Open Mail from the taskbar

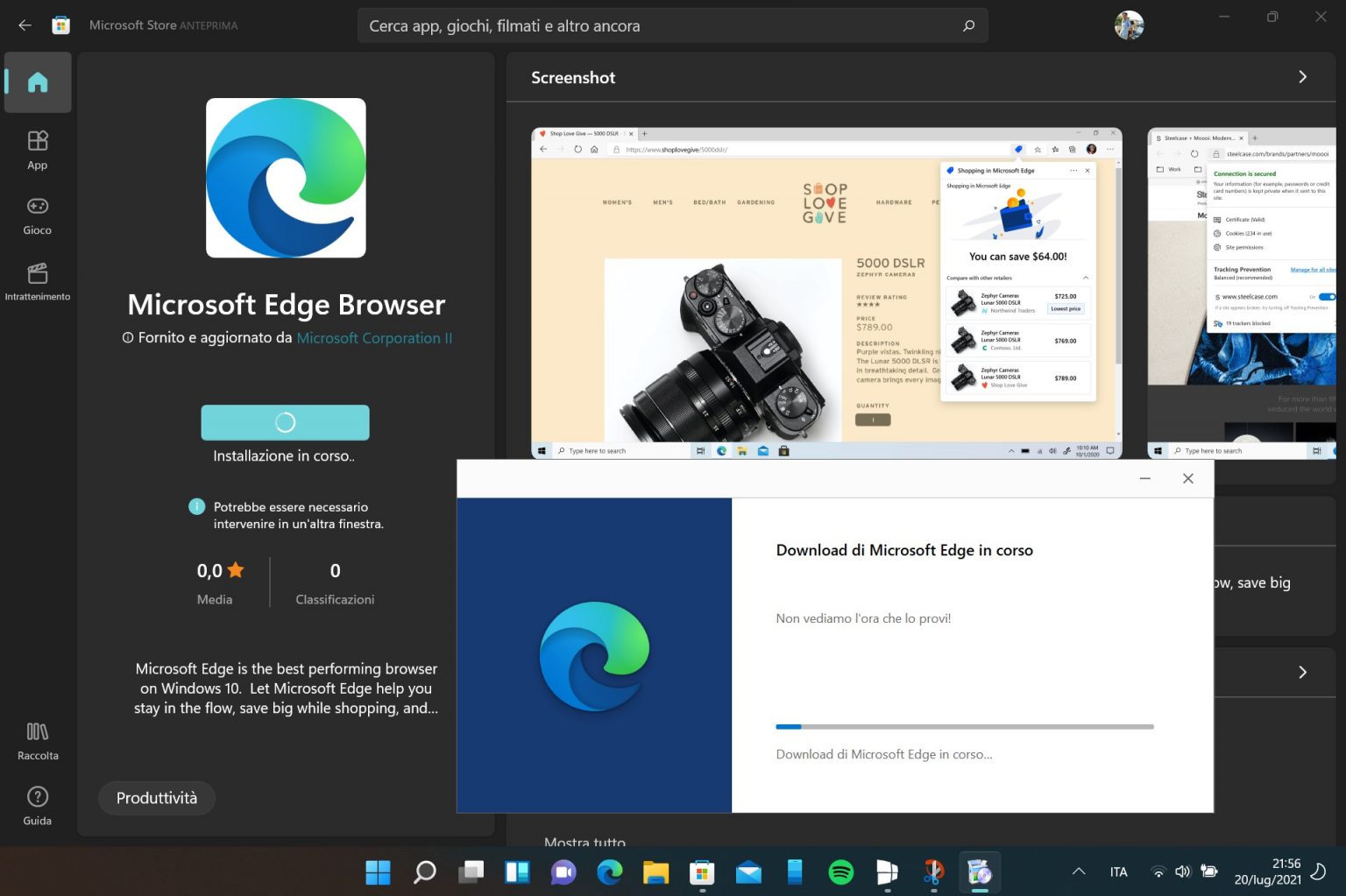coord(747,871)
